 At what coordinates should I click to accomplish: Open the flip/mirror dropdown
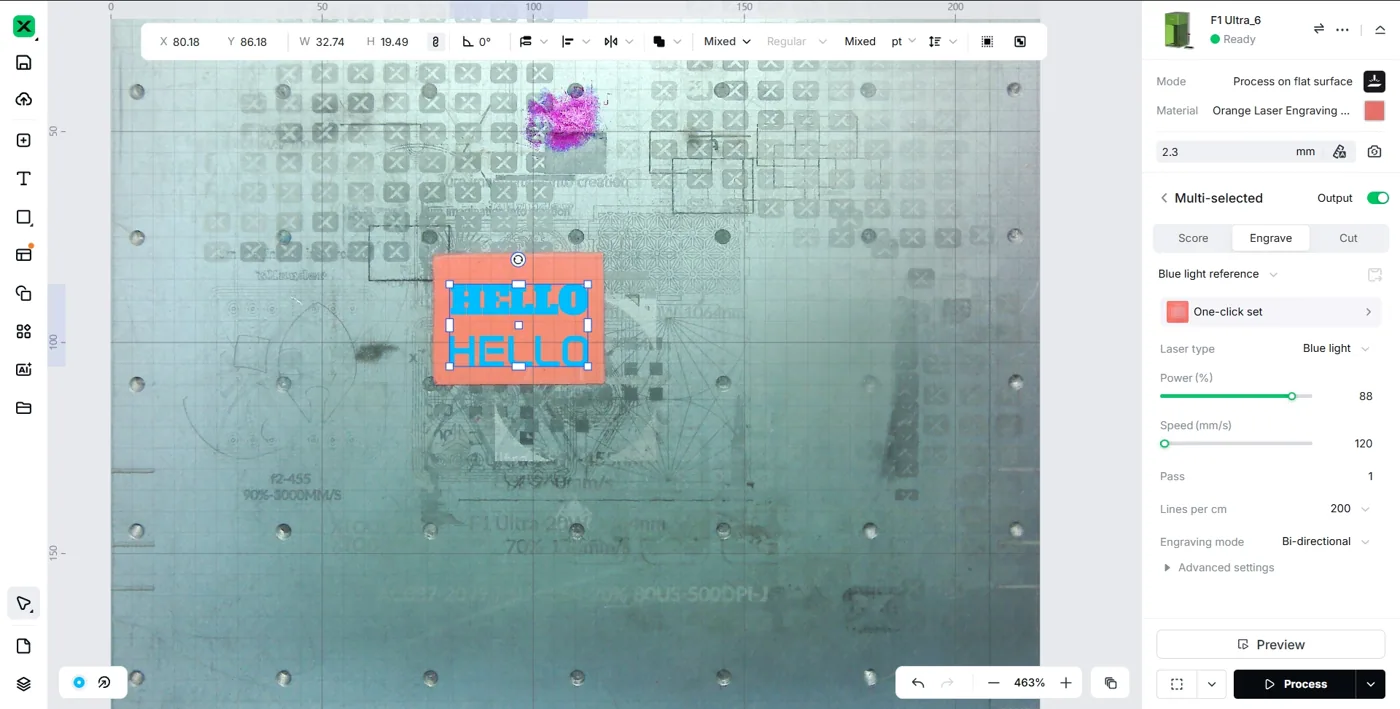coord(618,42)
